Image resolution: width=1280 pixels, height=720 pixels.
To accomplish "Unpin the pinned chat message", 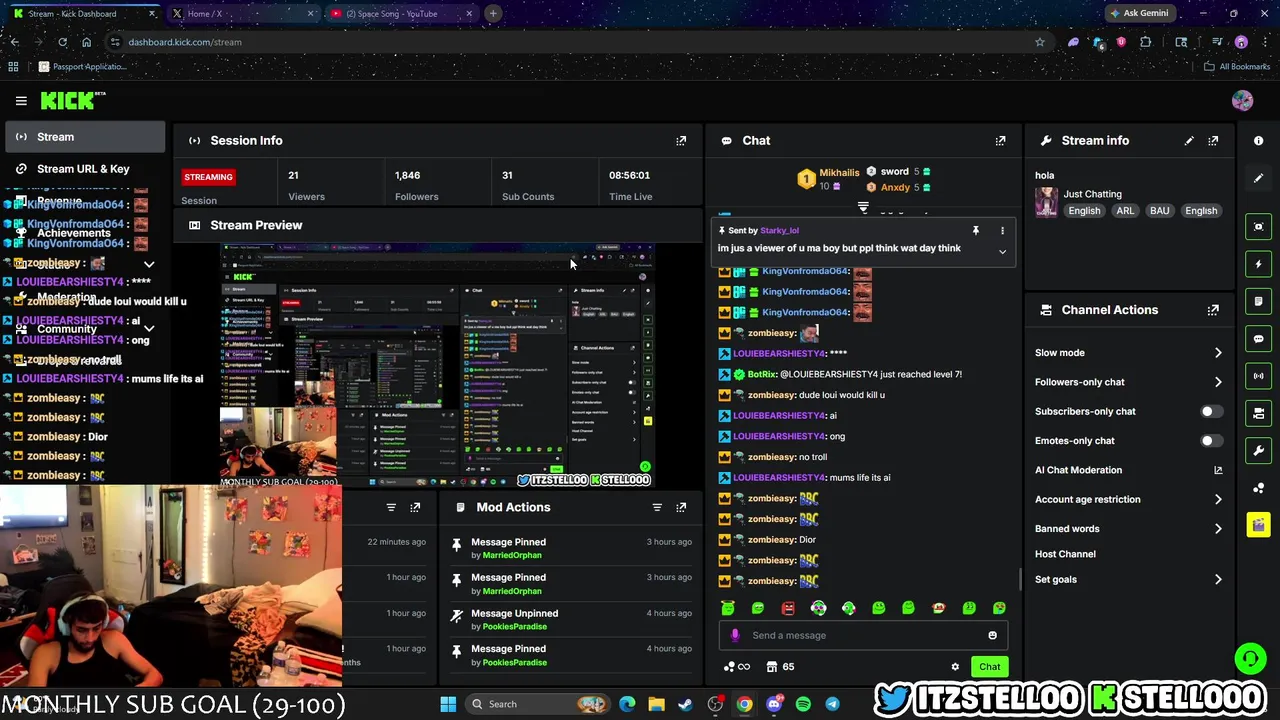I will [976, 231].
